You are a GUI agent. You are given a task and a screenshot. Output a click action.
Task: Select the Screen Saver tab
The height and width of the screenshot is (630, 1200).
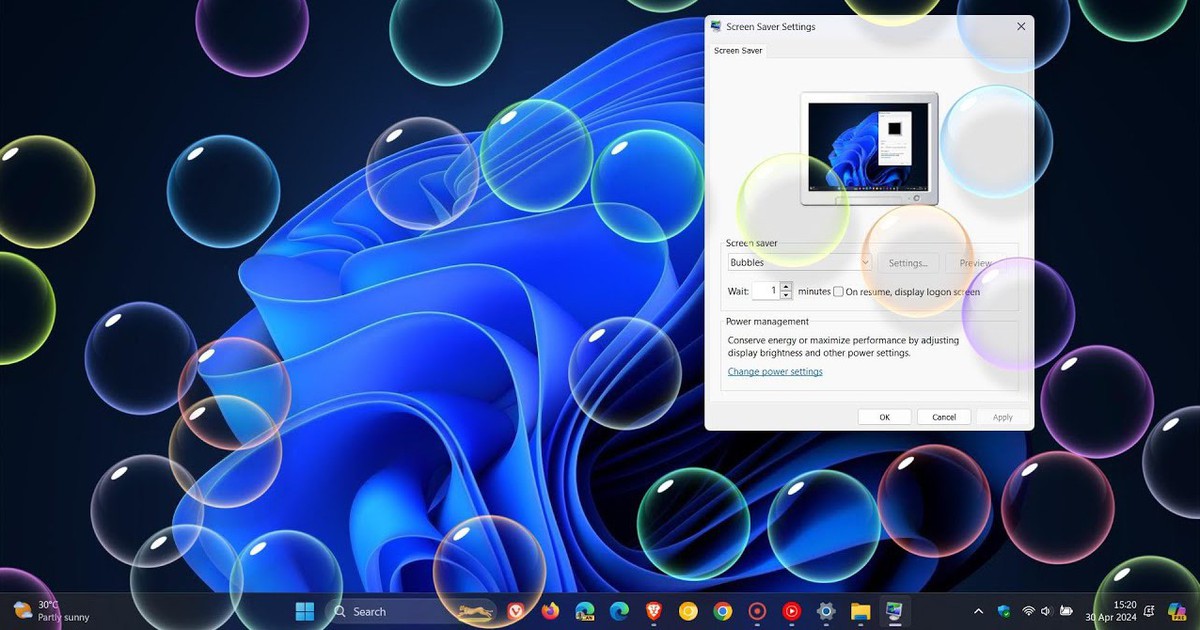coord(737,50)
